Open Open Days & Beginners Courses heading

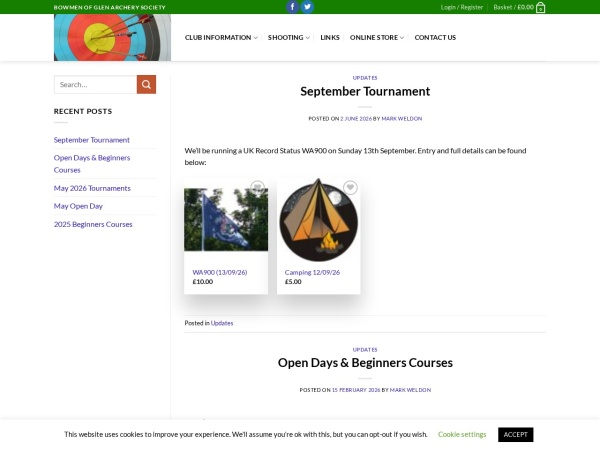coord(365,363)
